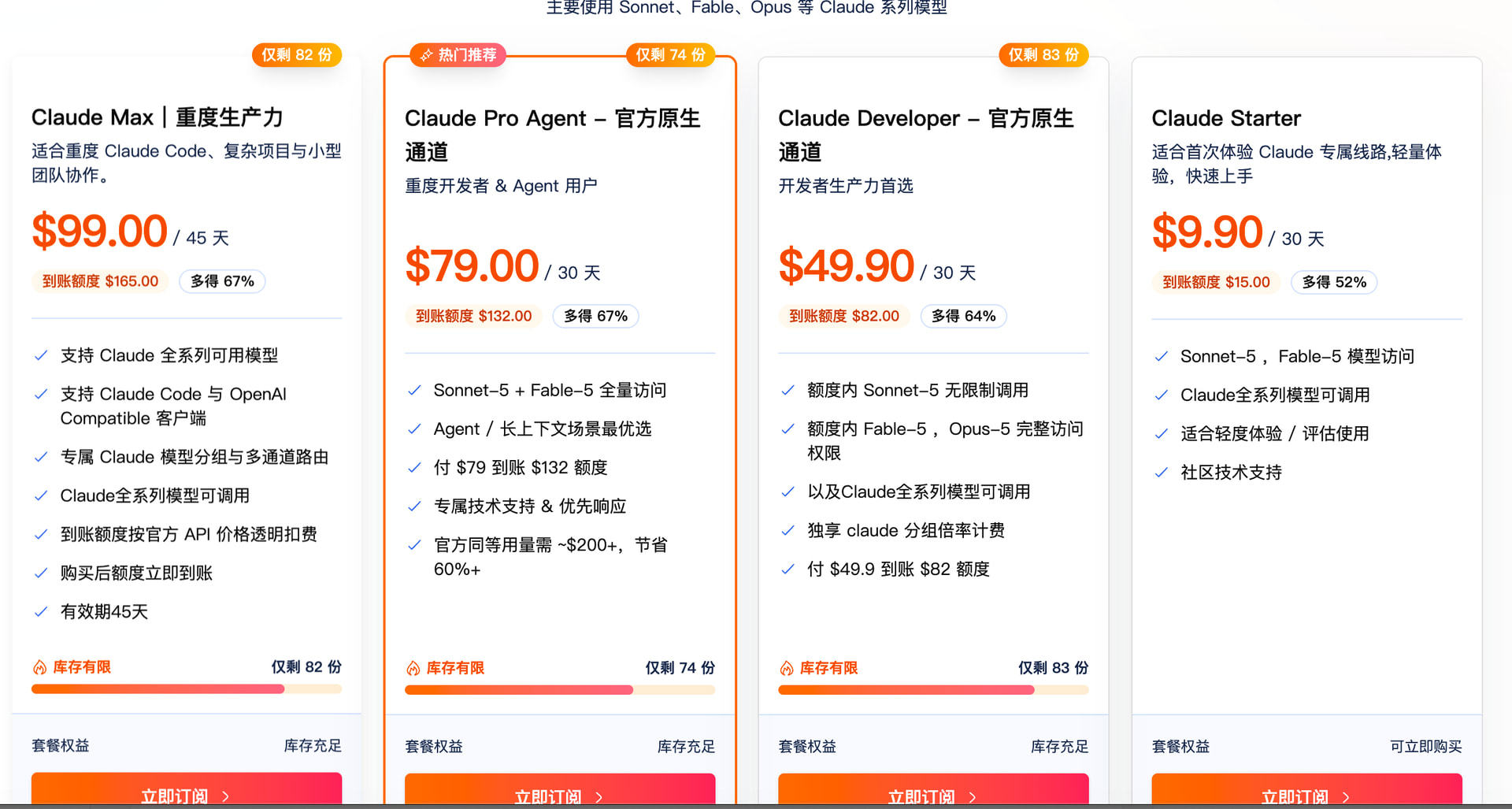Open 套餐权益 in the Claude Max card

tap(61, 746)
